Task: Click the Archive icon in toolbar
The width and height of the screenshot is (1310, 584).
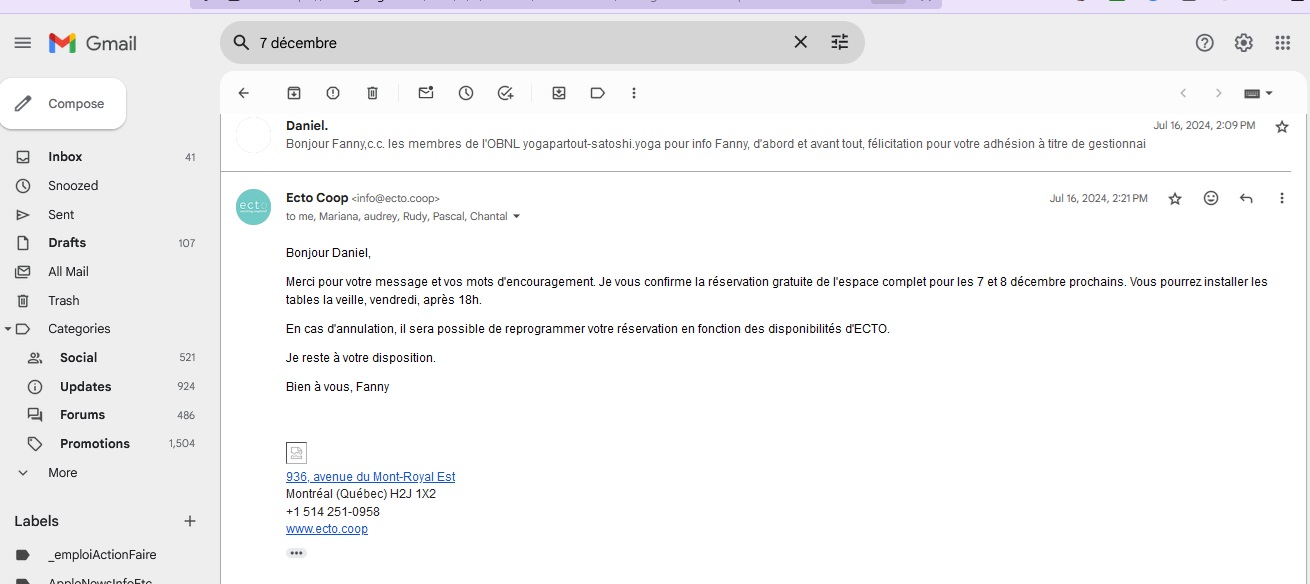Action: (x=294, y=93)
